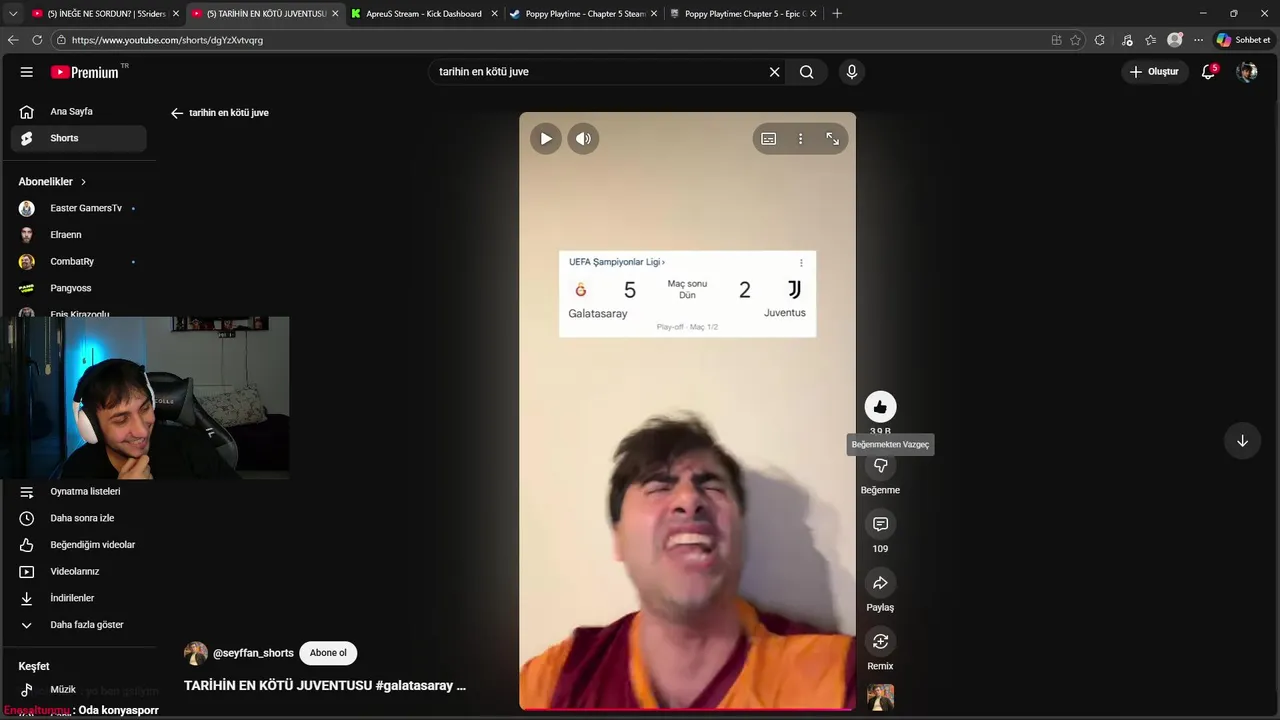Open the sound source thumbnail under Remix
1280x720 pixels.
pos(880,697)
